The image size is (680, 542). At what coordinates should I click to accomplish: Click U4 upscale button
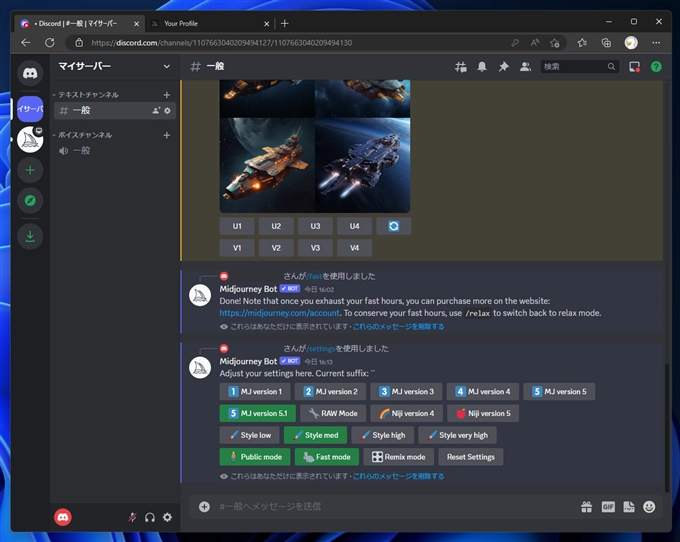click(354, 226)
